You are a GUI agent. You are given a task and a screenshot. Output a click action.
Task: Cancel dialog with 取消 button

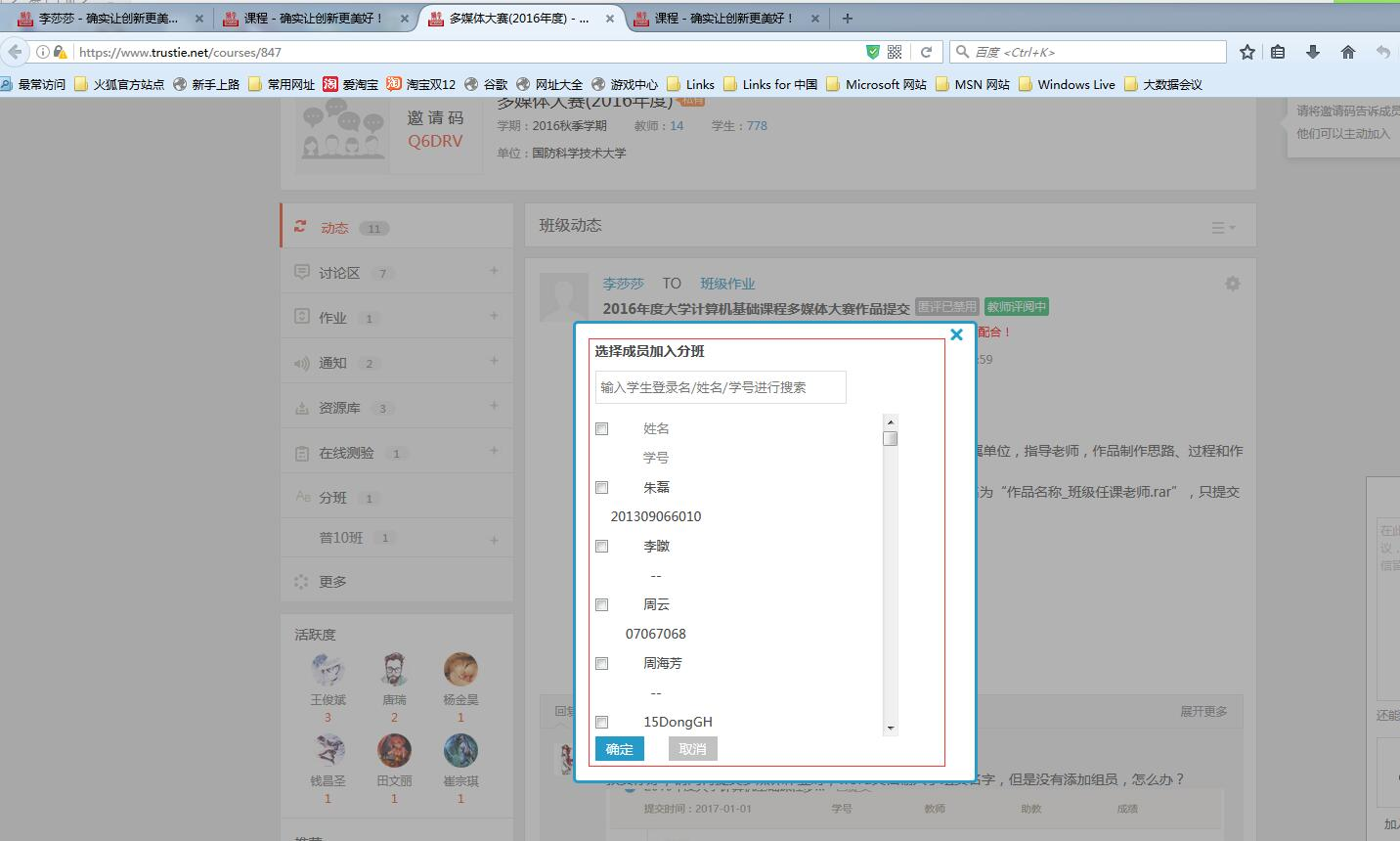point(693,749)
